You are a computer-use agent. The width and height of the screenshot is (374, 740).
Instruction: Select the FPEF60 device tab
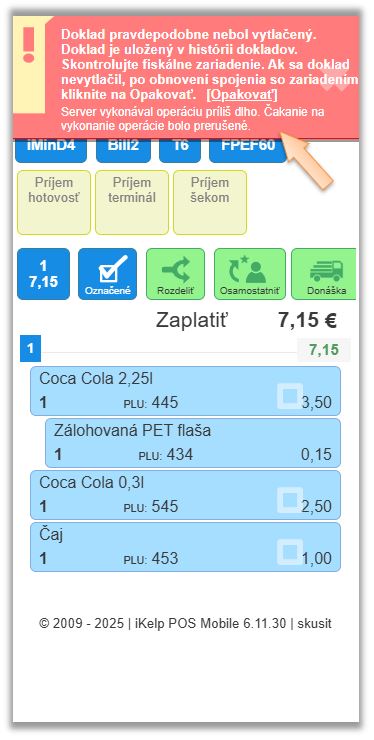(x=248, y=150)
